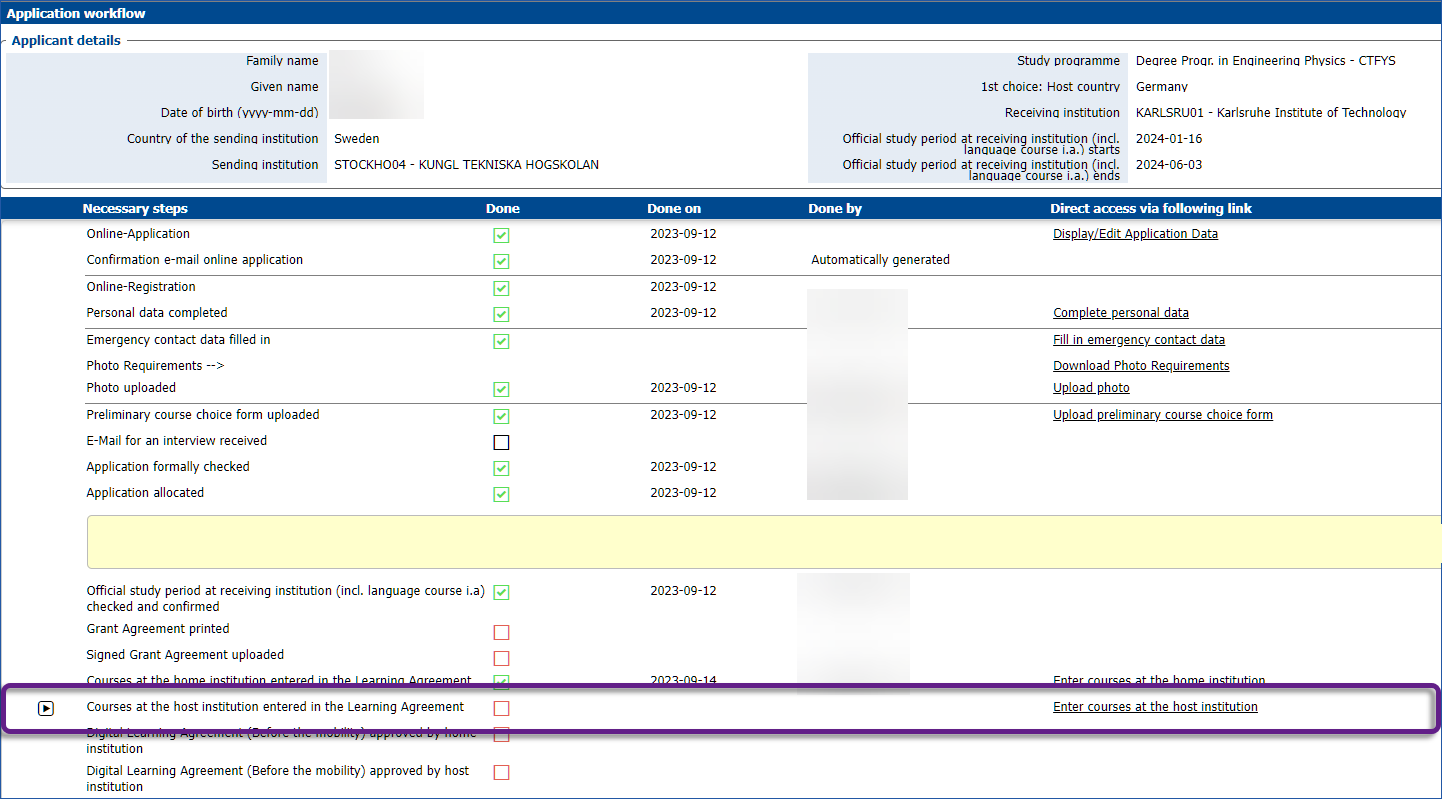Check the Grant Agreement printed checkbox
The image size is (1442, 799).
501,632
